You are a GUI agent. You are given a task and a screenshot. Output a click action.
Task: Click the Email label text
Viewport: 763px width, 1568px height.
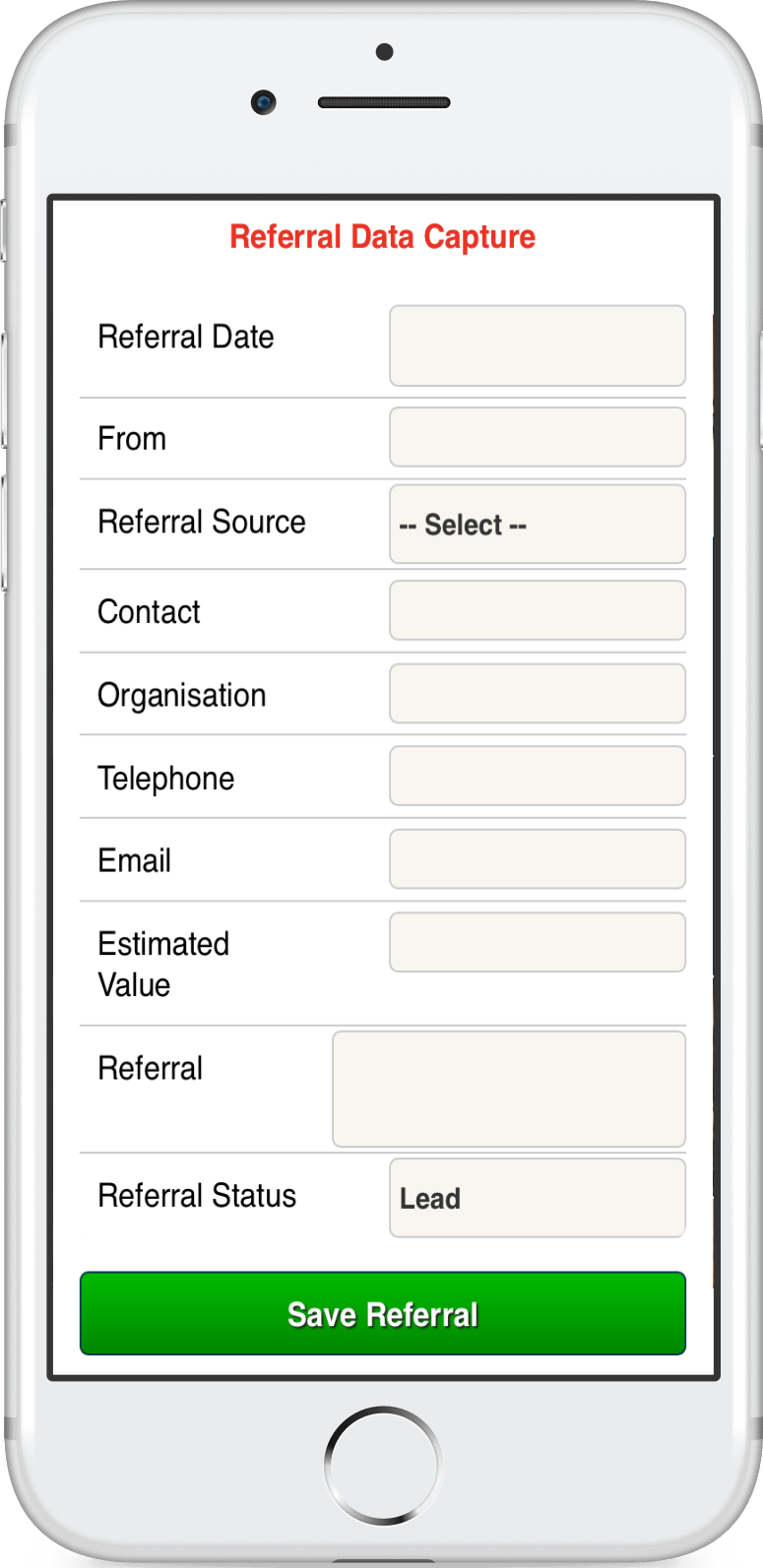(134, 860)
